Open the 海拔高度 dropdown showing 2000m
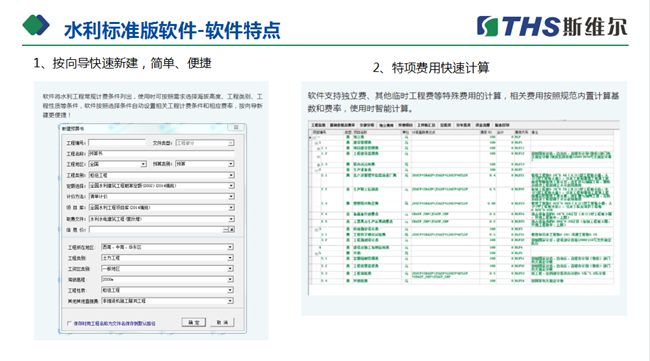This screenshot has height=361, width=650. pyautogui.click(x=230, y=279)
